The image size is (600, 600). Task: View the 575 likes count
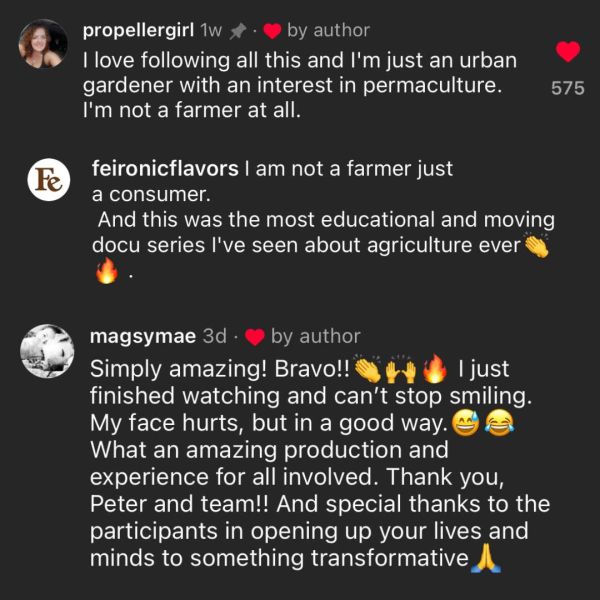pyautogui.click(x=567, y=88)
